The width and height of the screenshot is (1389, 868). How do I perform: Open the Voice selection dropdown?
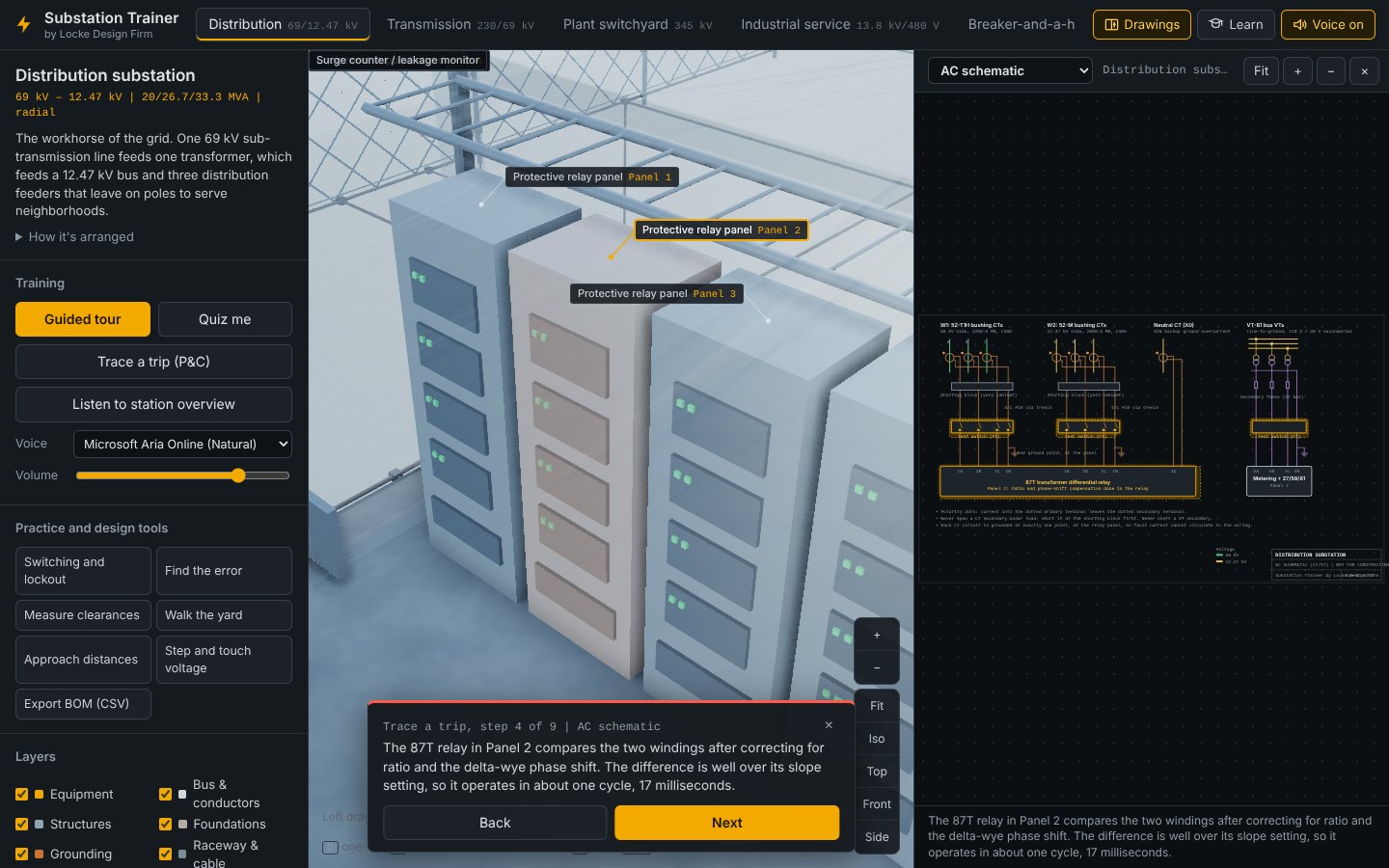point(182,445)
